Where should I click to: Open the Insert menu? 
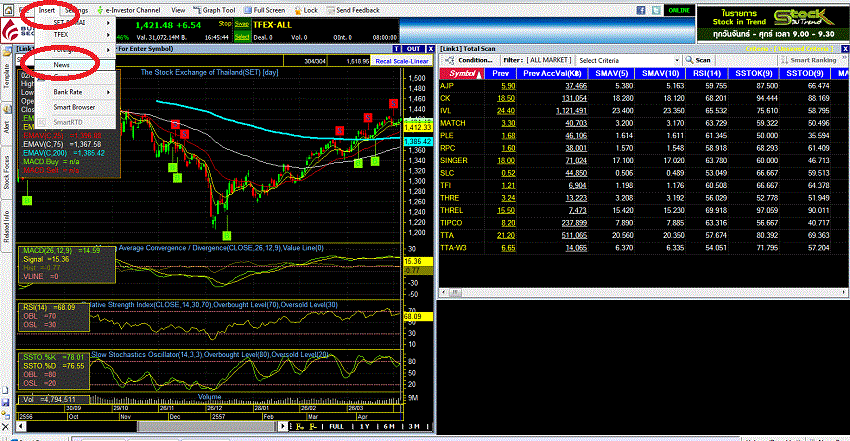(x=46, y=10)
